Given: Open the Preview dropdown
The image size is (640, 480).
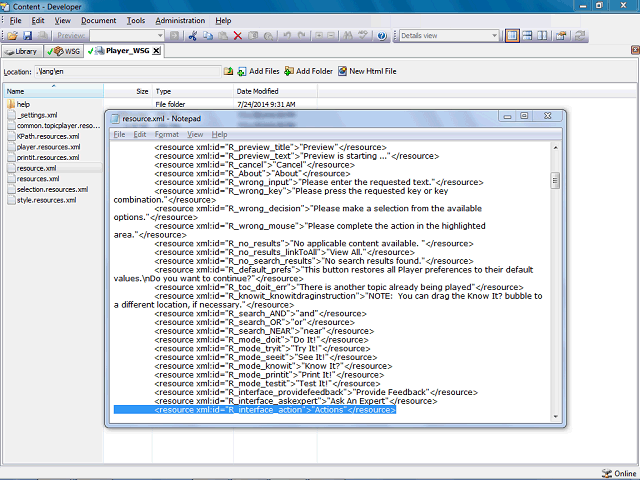Looking at the screenshot, I should 160,36.
